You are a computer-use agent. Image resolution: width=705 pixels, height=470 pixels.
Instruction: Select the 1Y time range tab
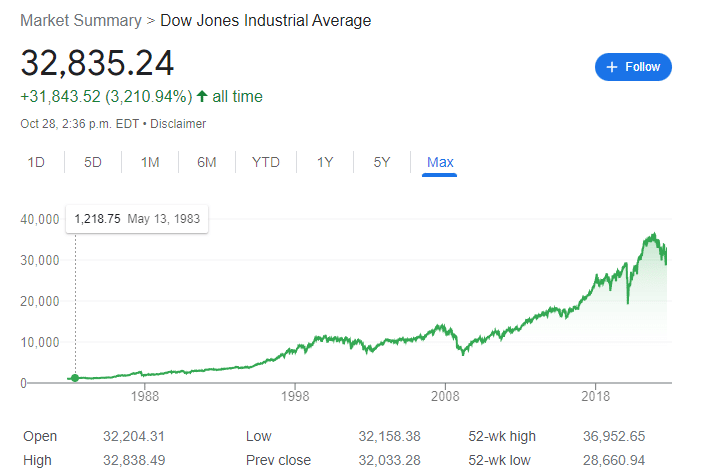(325, 162)
